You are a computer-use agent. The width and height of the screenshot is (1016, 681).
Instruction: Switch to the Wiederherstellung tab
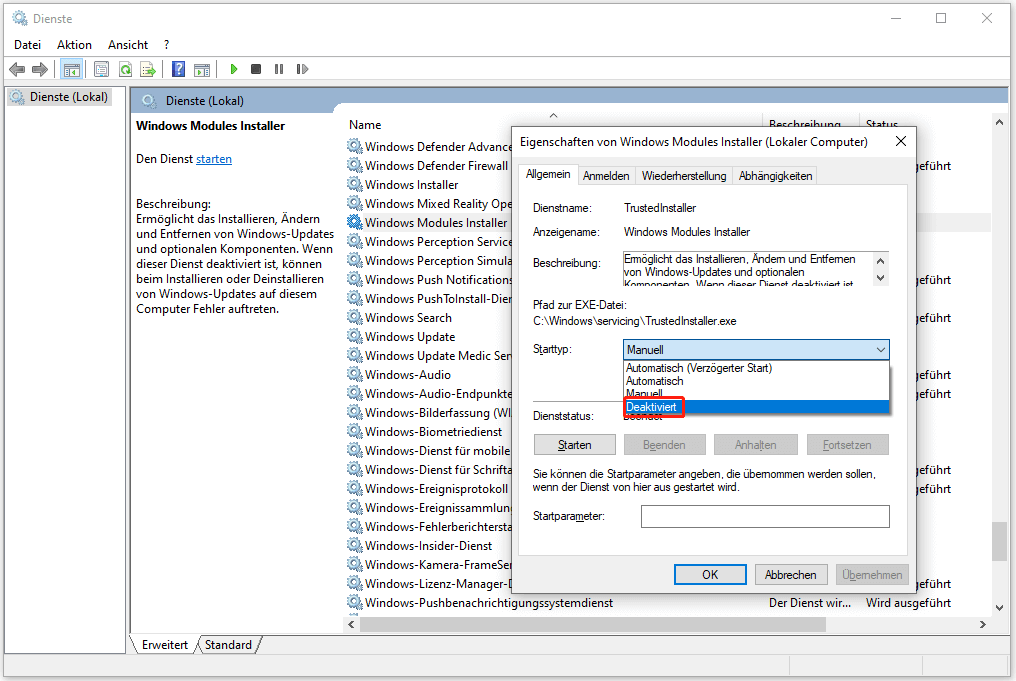click(684, 176)
